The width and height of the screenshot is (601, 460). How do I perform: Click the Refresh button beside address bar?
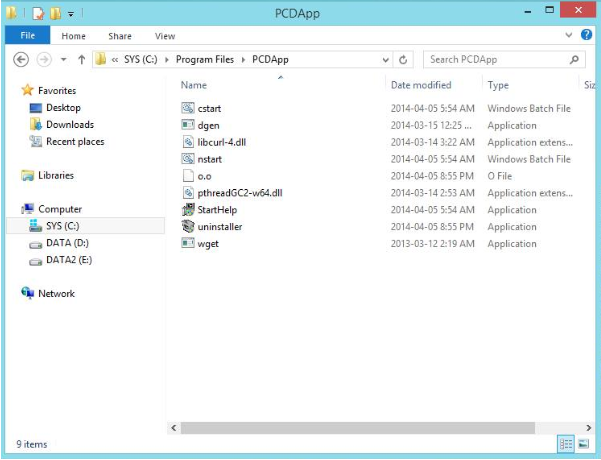[x=404, y=60]
